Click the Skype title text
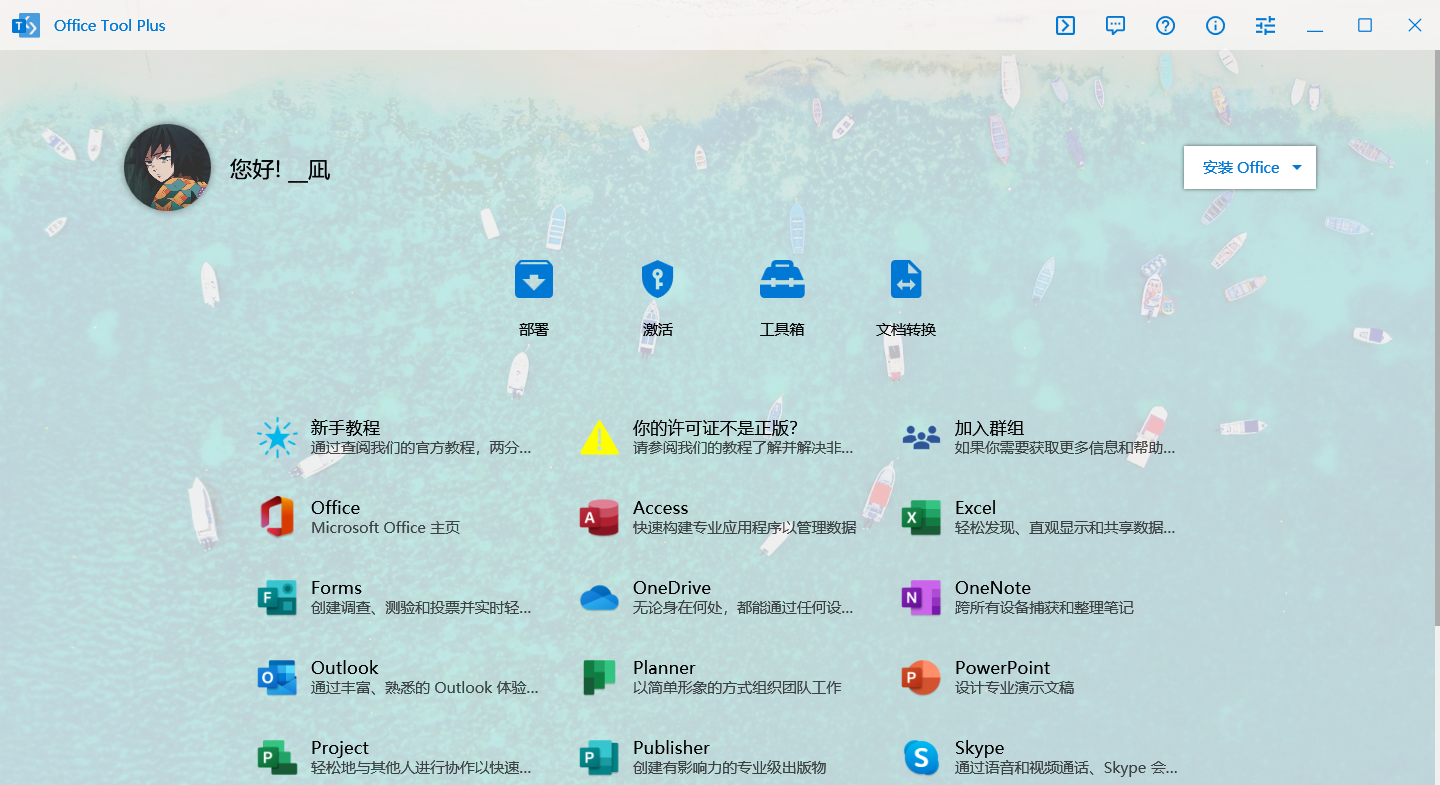1440x785 pixels. [x=979, y=748]
